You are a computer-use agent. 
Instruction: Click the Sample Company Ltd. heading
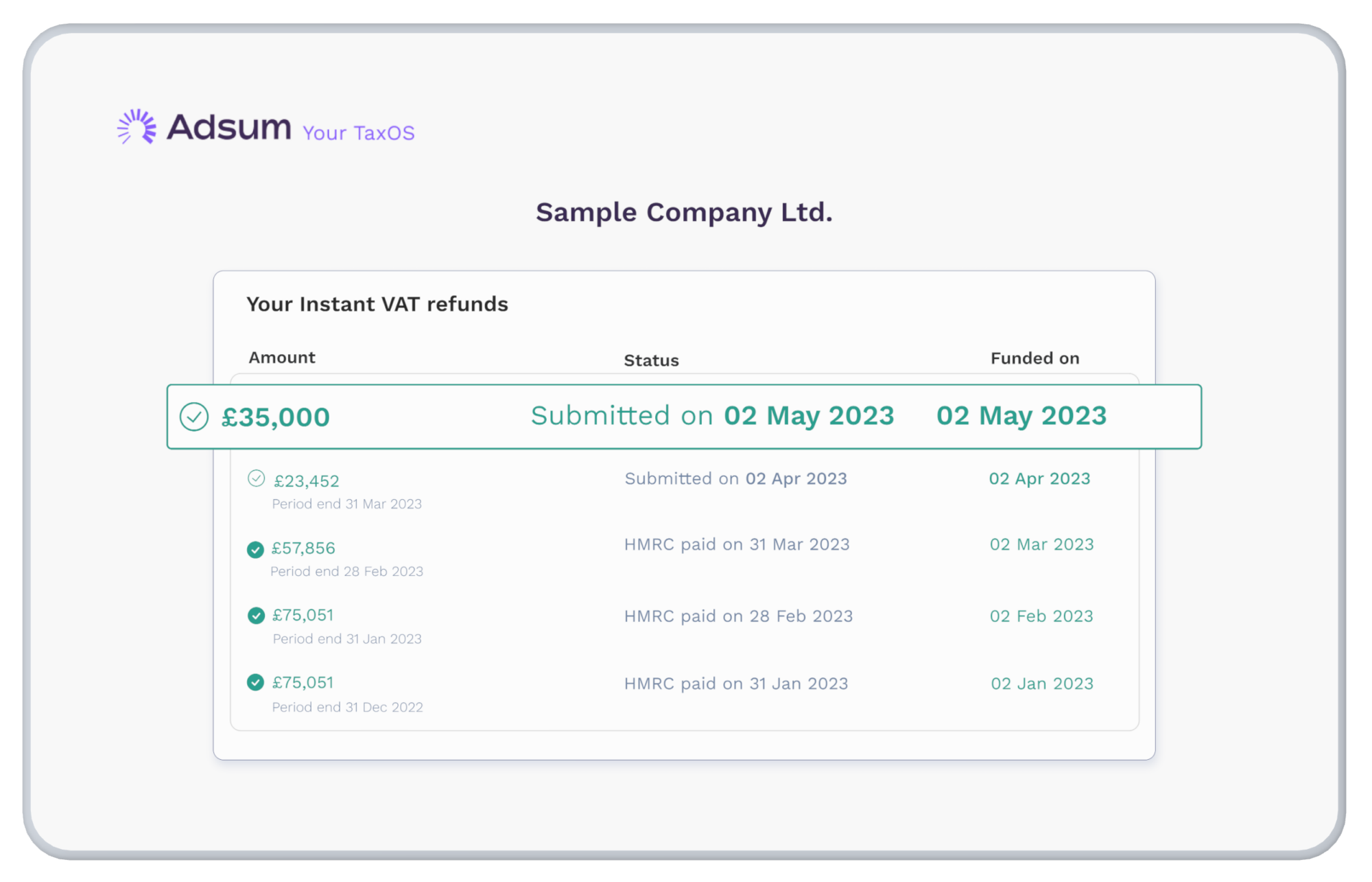(x=684, y=213)
